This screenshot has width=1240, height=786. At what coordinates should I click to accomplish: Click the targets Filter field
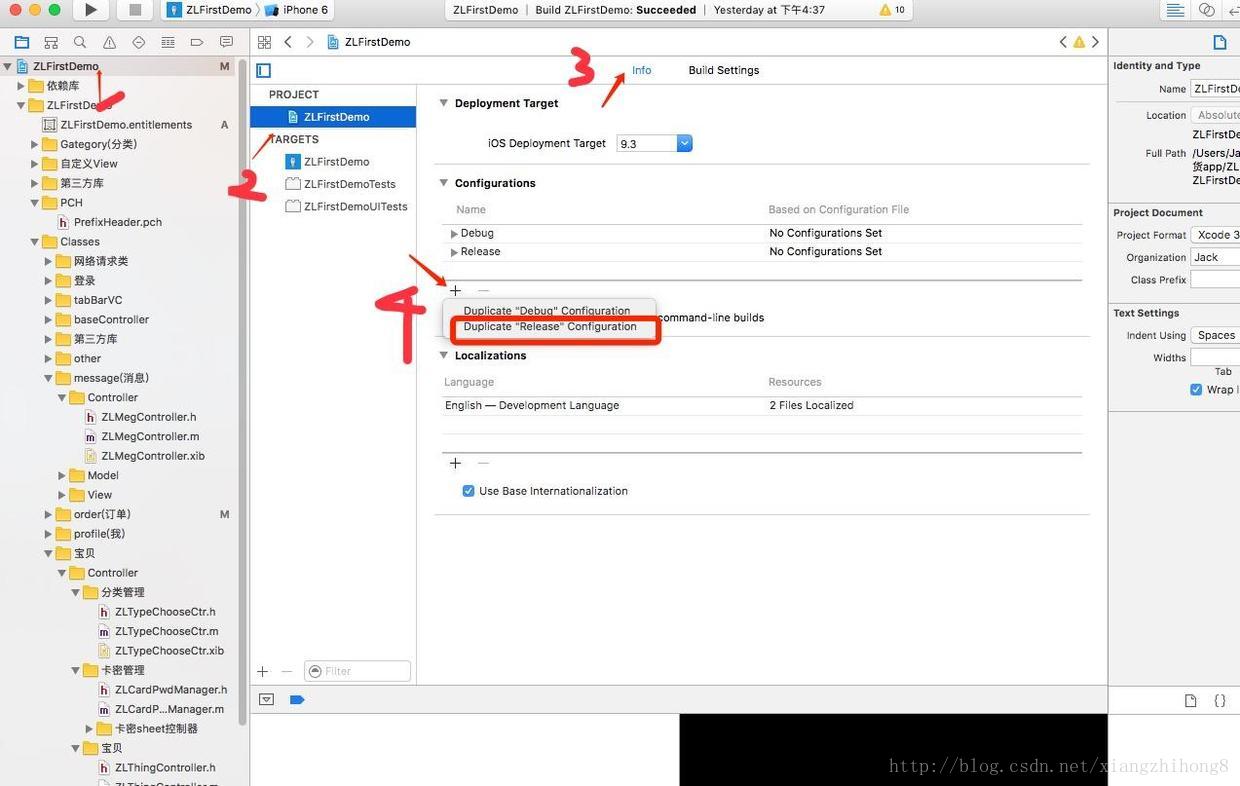pyautogui.click(x=357, y=671)
